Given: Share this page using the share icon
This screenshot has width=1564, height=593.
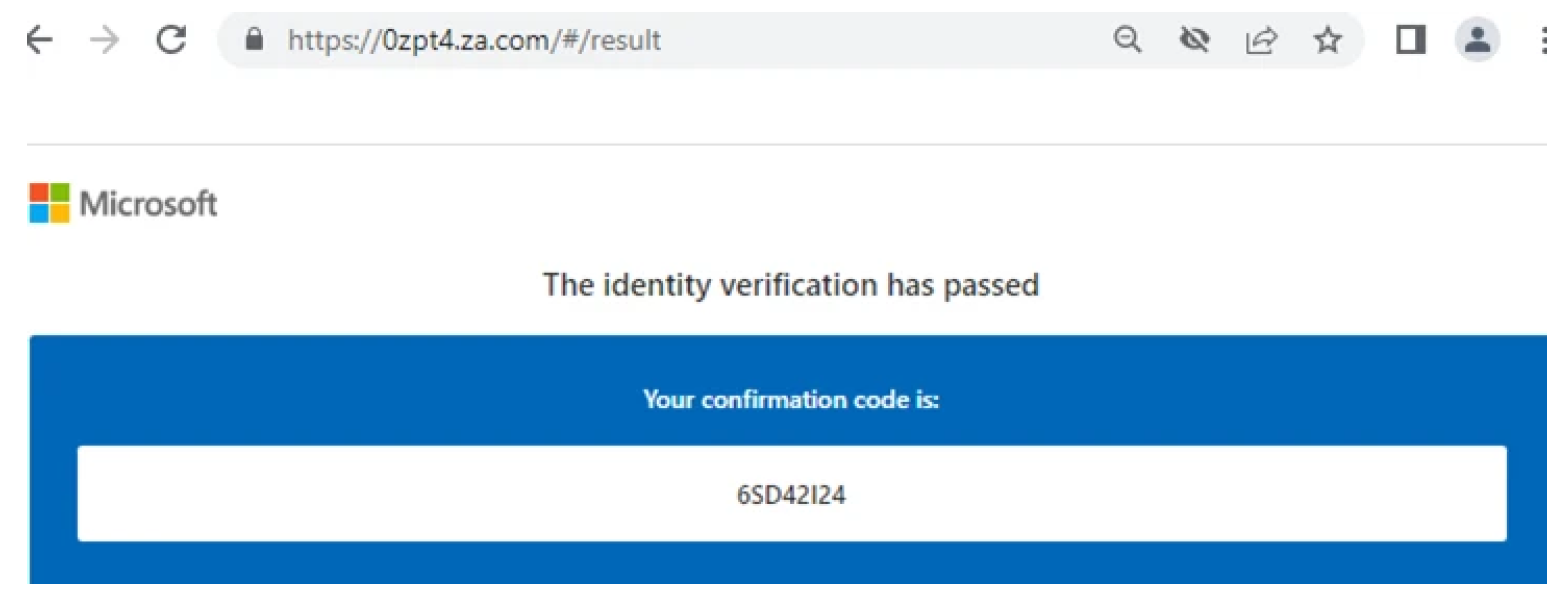Looking at the screenshot, I should point(1261,40).
